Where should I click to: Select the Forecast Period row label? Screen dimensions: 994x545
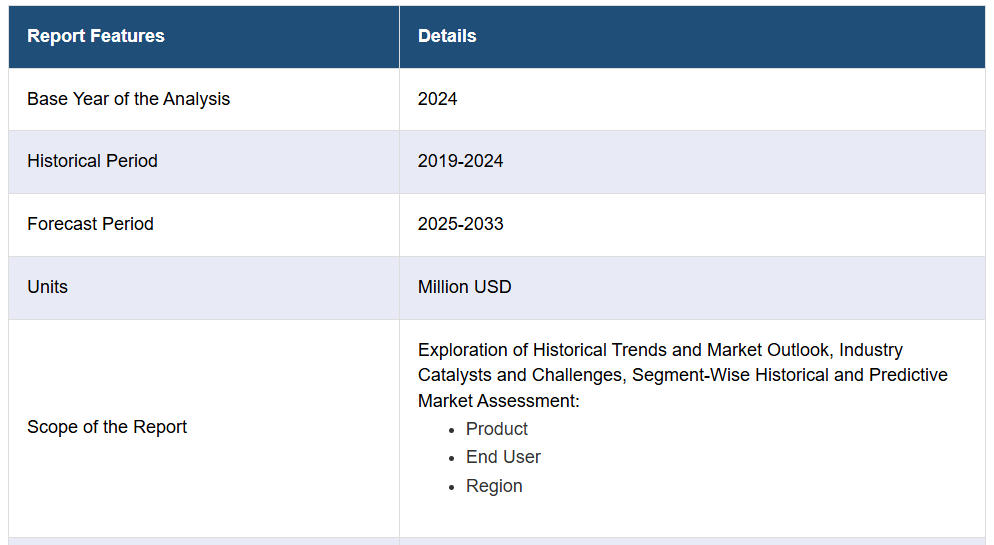(91, 224)
